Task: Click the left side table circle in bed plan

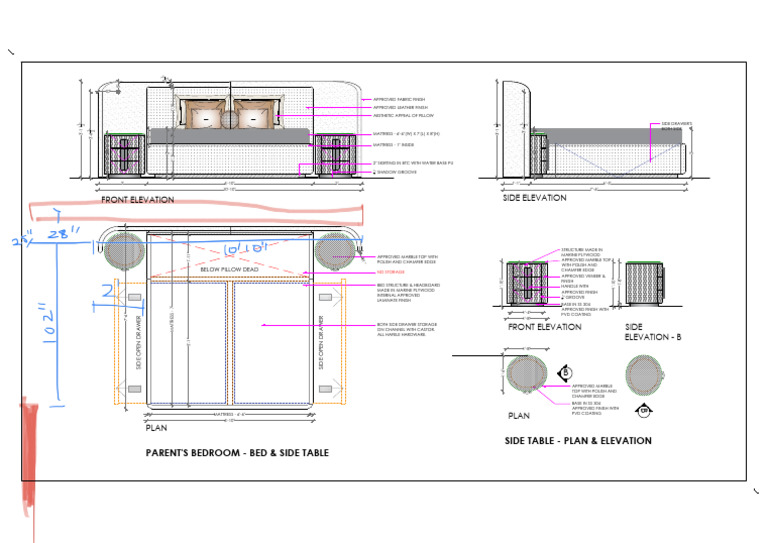Action: tap(124, 251)
